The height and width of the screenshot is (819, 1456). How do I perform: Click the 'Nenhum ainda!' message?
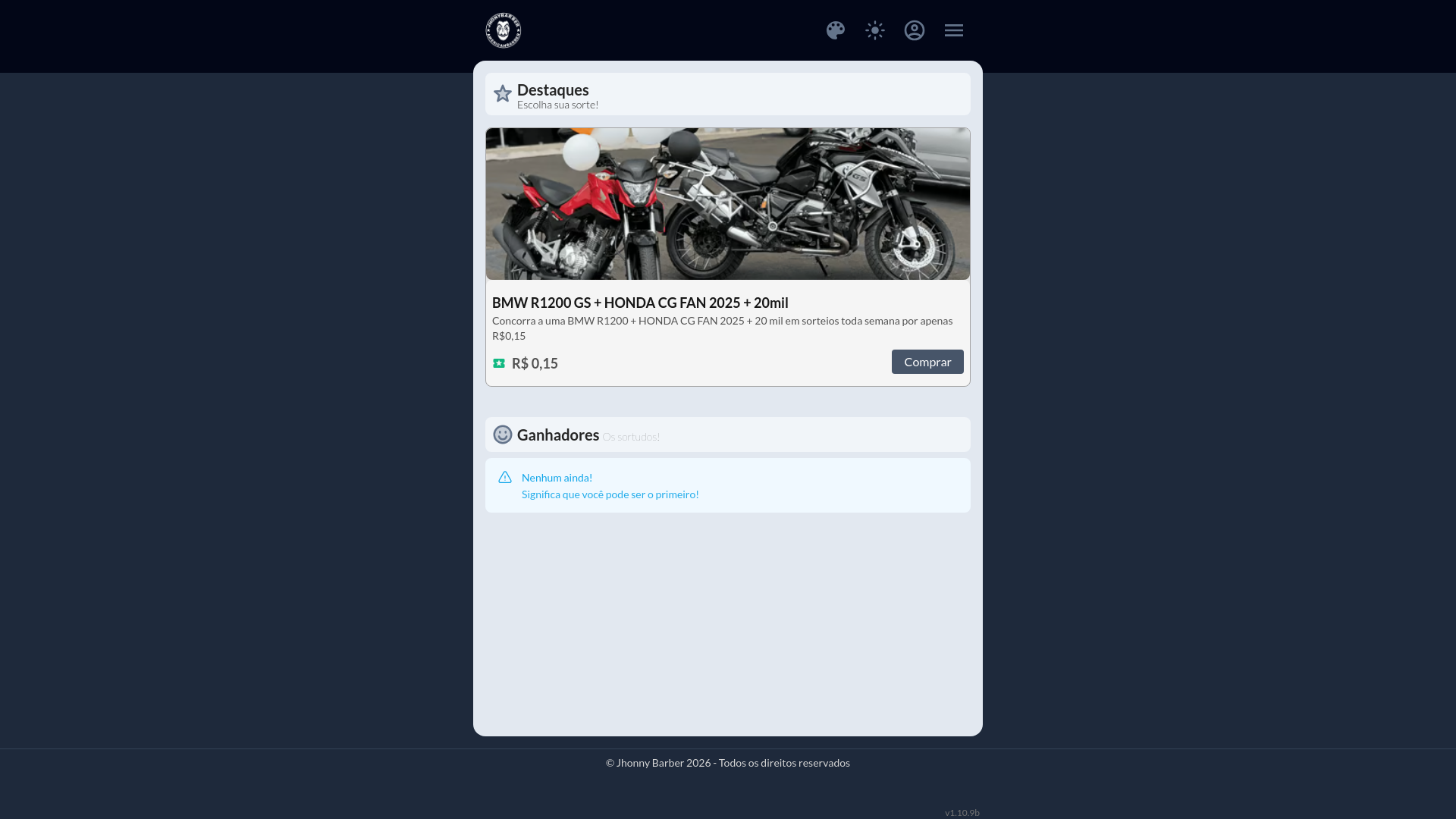(x=557, y=478)
